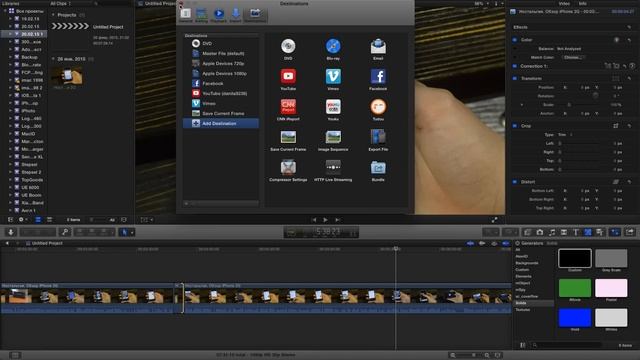The width and height of the screenshot is (640, 360).
Task: Choose the Tudou destination icon
Action: [378, 107]
